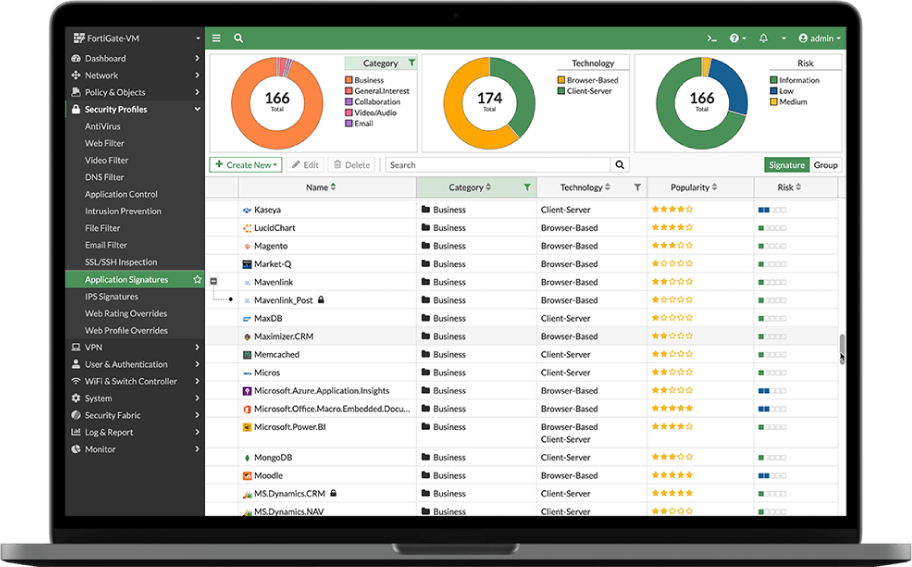Click the Delete button
Screen dimensions: 912x567
[352, 165]
